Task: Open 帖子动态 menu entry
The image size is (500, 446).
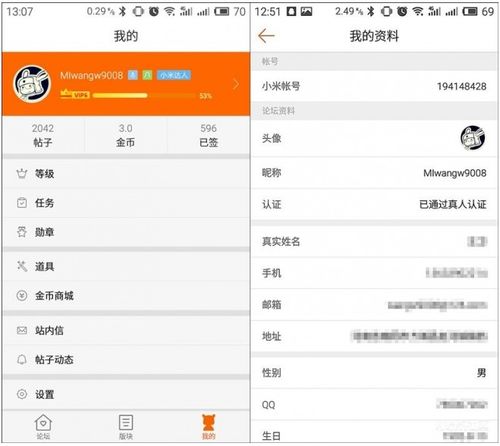Action: (x=126, y=360)
